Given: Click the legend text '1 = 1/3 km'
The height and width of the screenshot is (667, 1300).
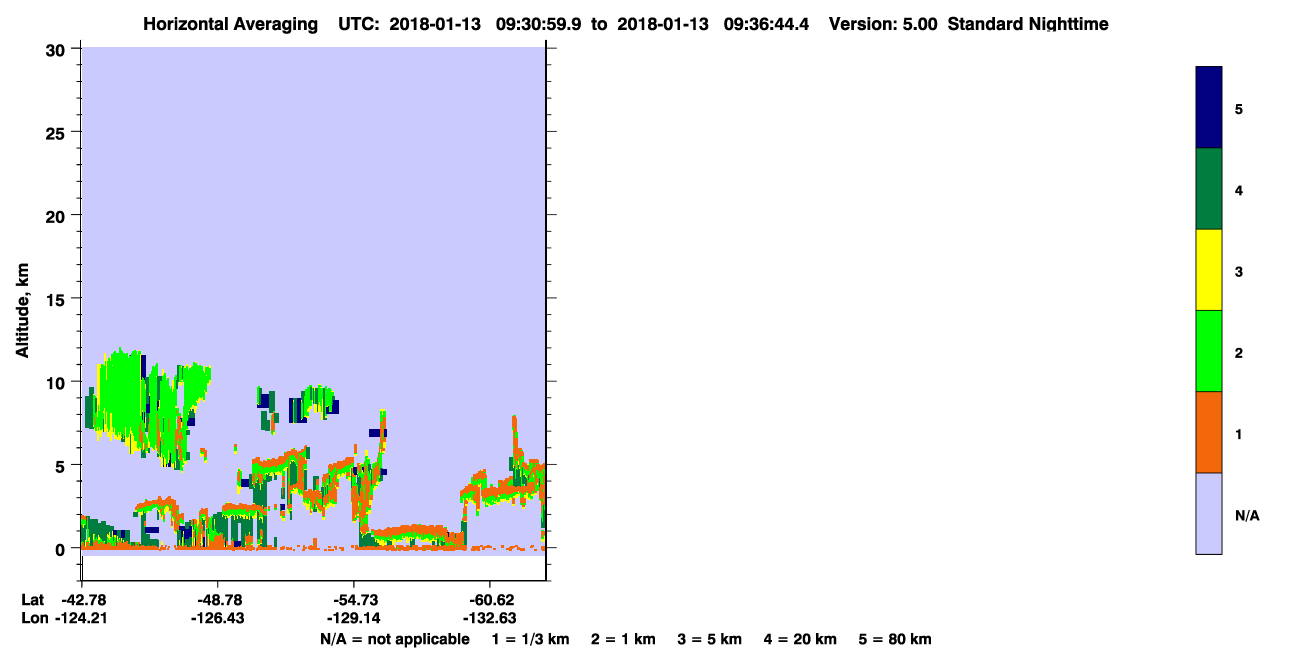Looking at the screenshot, I should click(x=530, y=639).
